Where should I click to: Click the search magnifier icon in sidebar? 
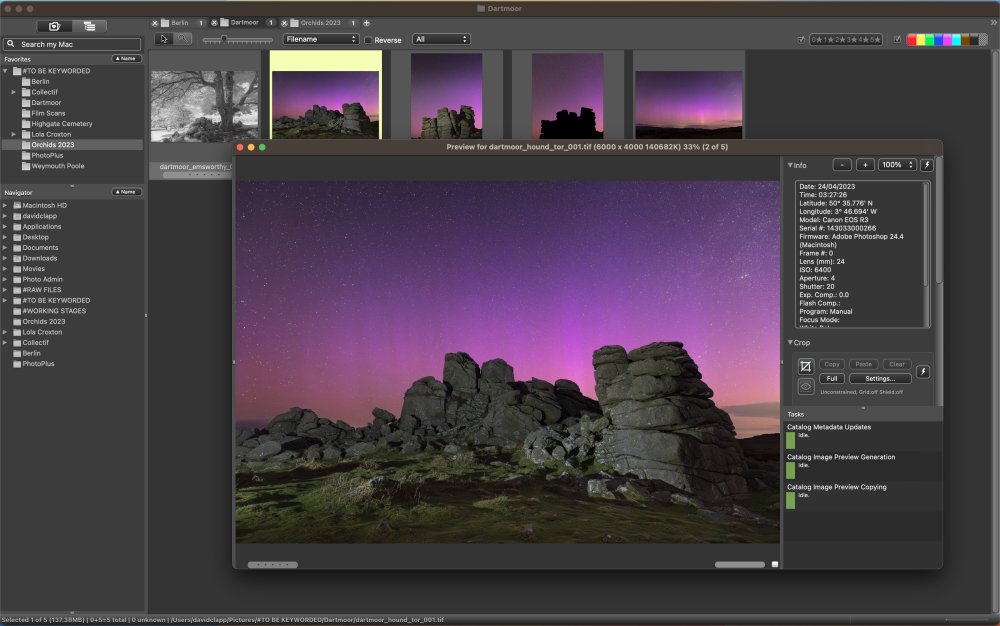11,44
